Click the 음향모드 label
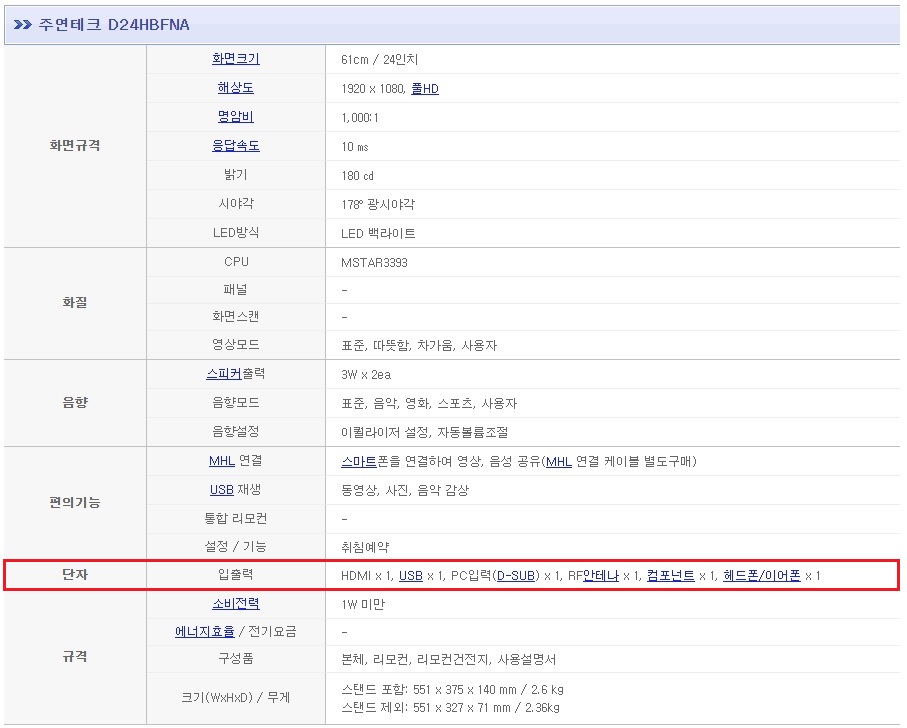 (x=235, y=402)
